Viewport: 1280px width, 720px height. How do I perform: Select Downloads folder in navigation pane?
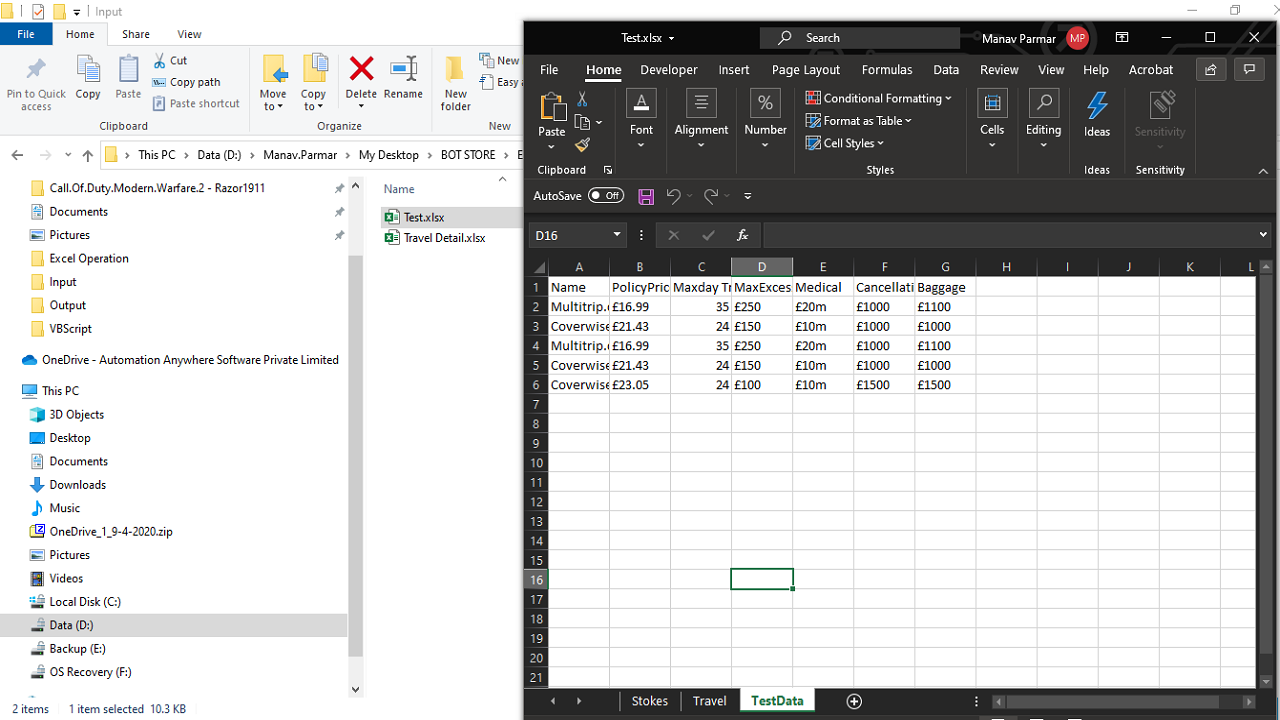[x=77, y=485]
